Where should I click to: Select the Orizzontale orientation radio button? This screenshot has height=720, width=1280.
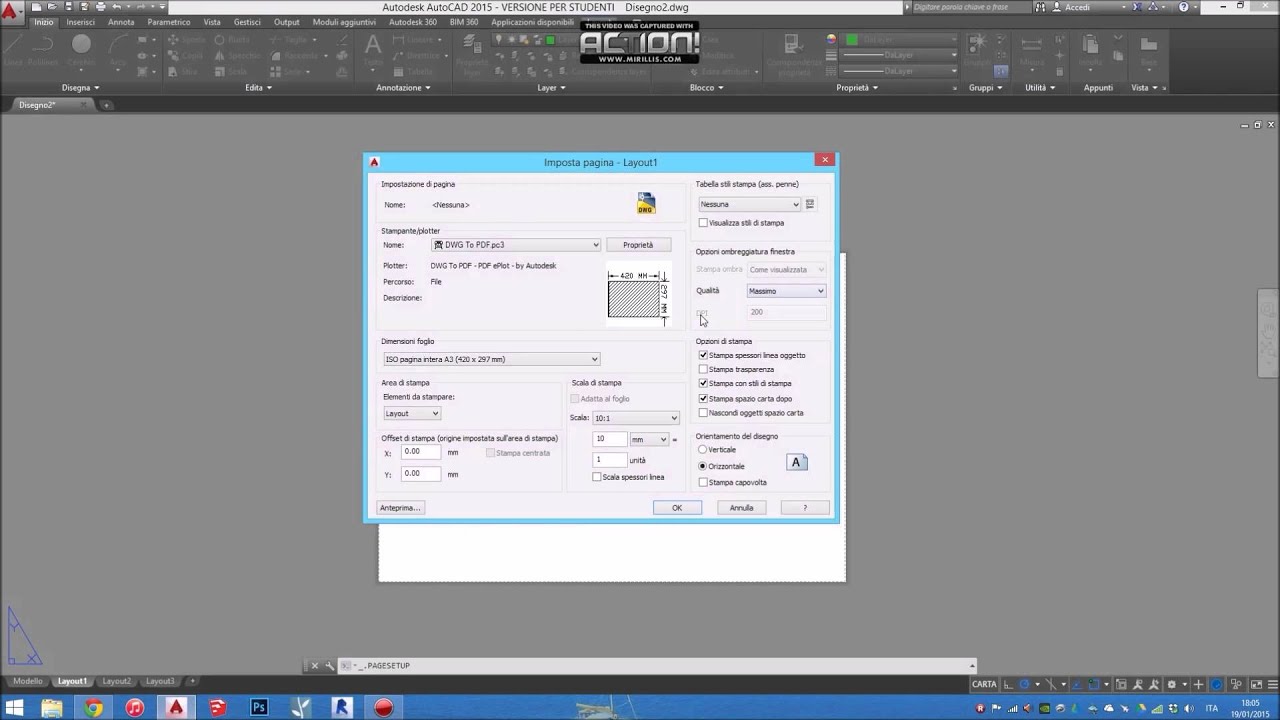click(x=702, y=466)
